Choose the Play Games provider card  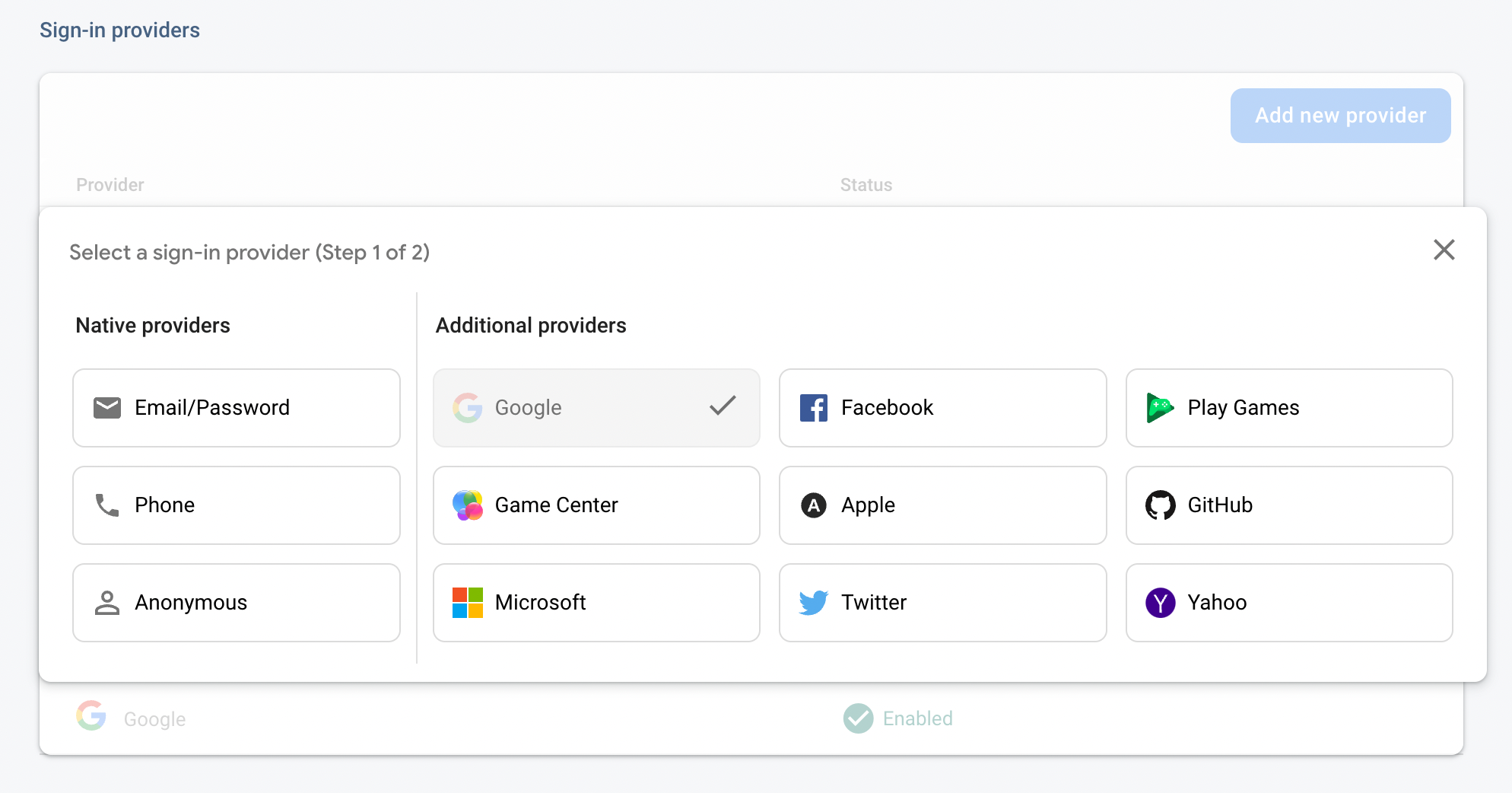pos(1289,408)
